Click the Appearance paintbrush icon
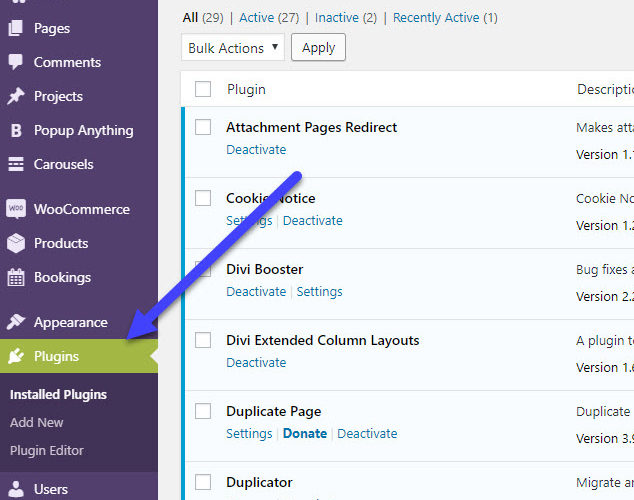Image resolution: width=634 pixels, height=500 pixels. click(x=15, y=322)
